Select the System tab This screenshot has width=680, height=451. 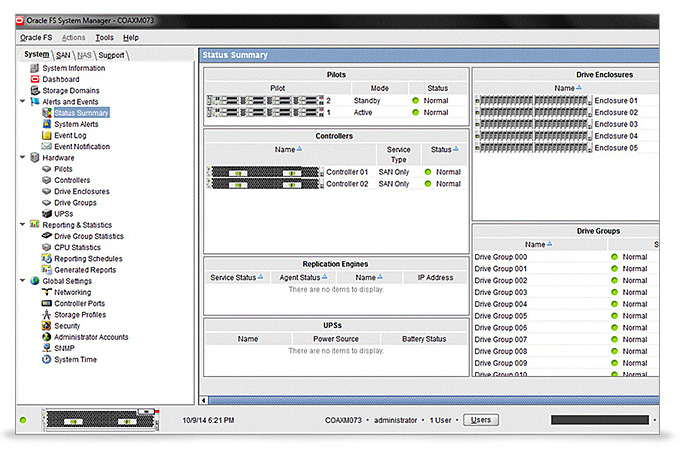(36, 54)
